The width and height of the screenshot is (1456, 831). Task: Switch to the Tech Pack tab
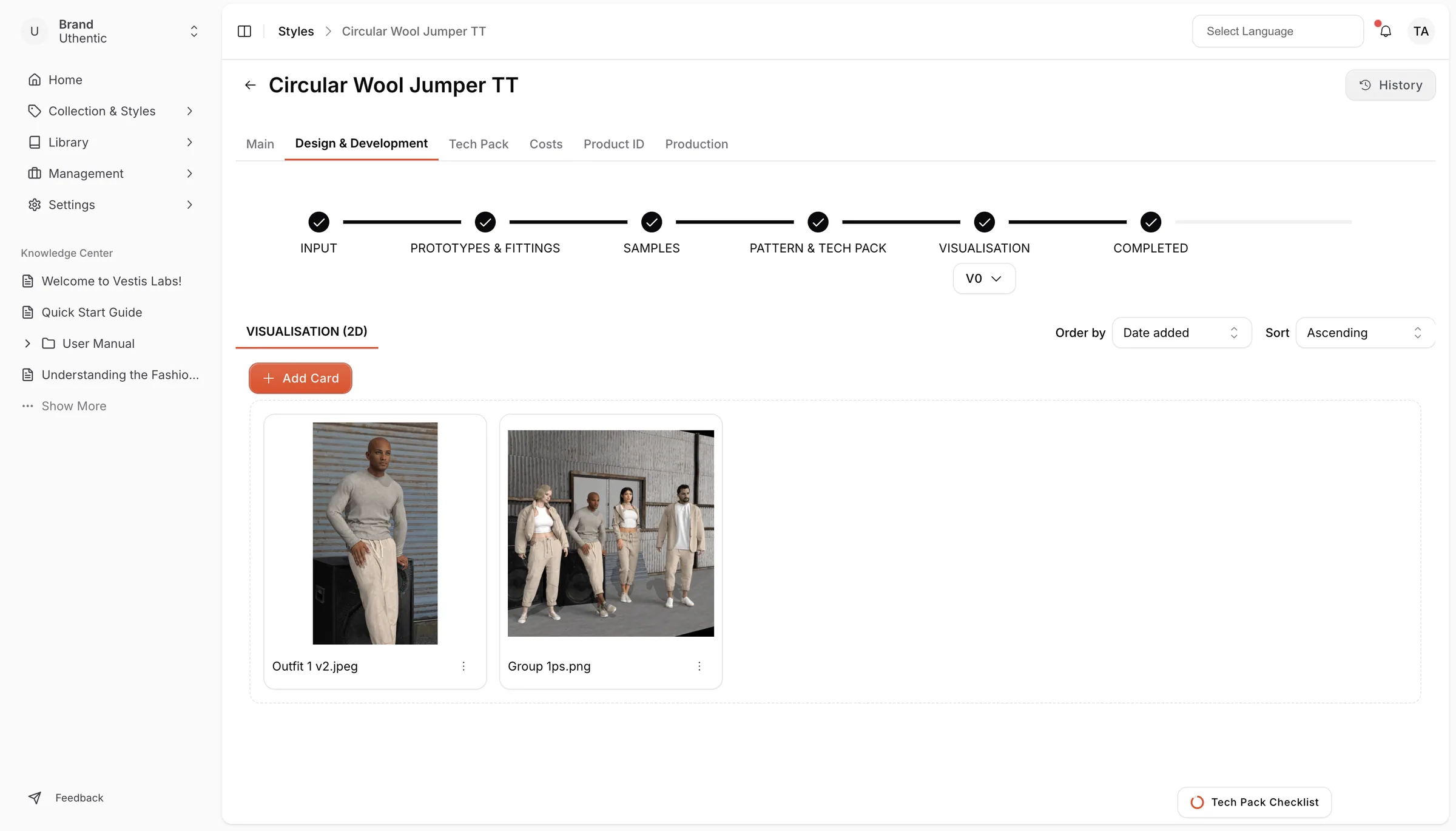point(479,144)
